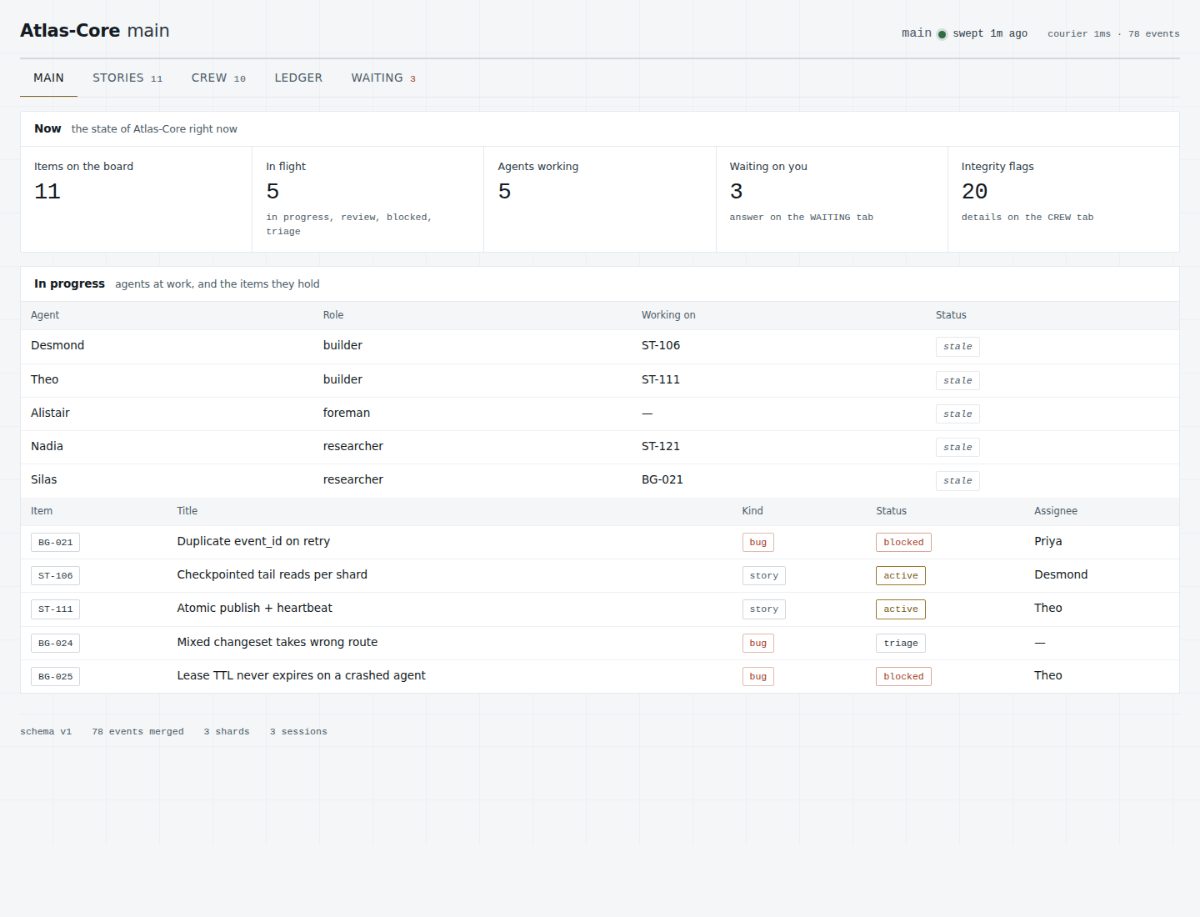The image size is (1200, 917).
Task: Open the WAITING tab
Action: 383,78
